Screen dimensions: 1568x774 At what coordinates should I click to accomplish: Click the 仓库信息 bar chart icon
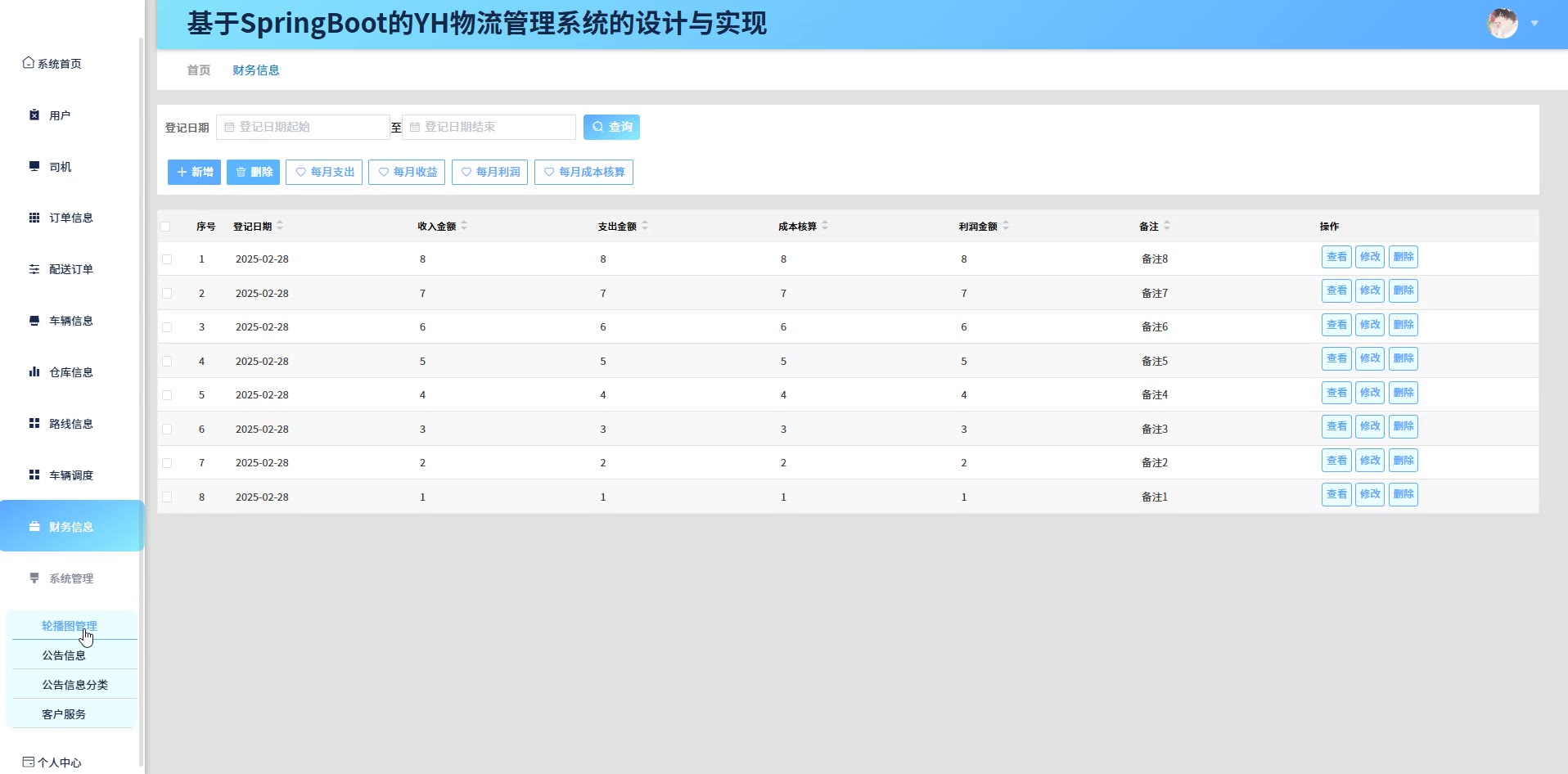pos(34,372)
